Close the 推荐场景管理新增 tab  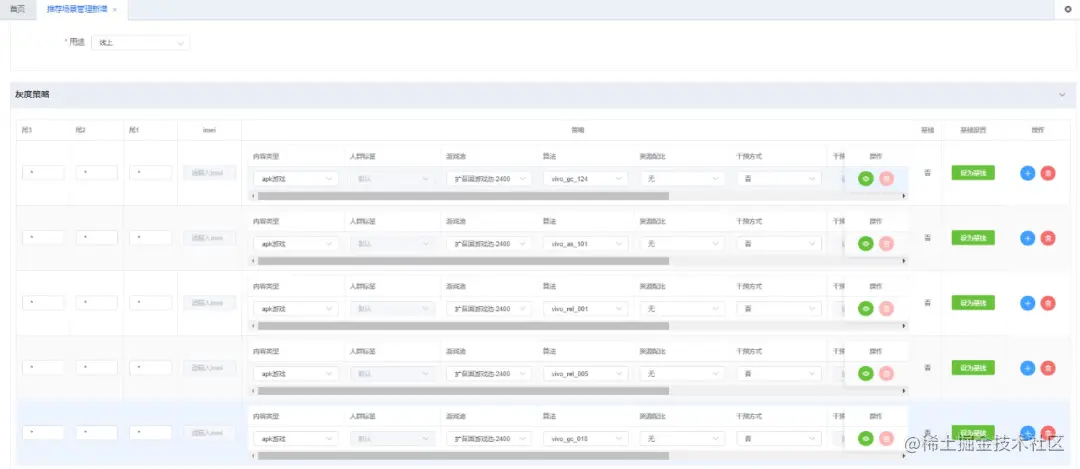(x=114, y=10)
